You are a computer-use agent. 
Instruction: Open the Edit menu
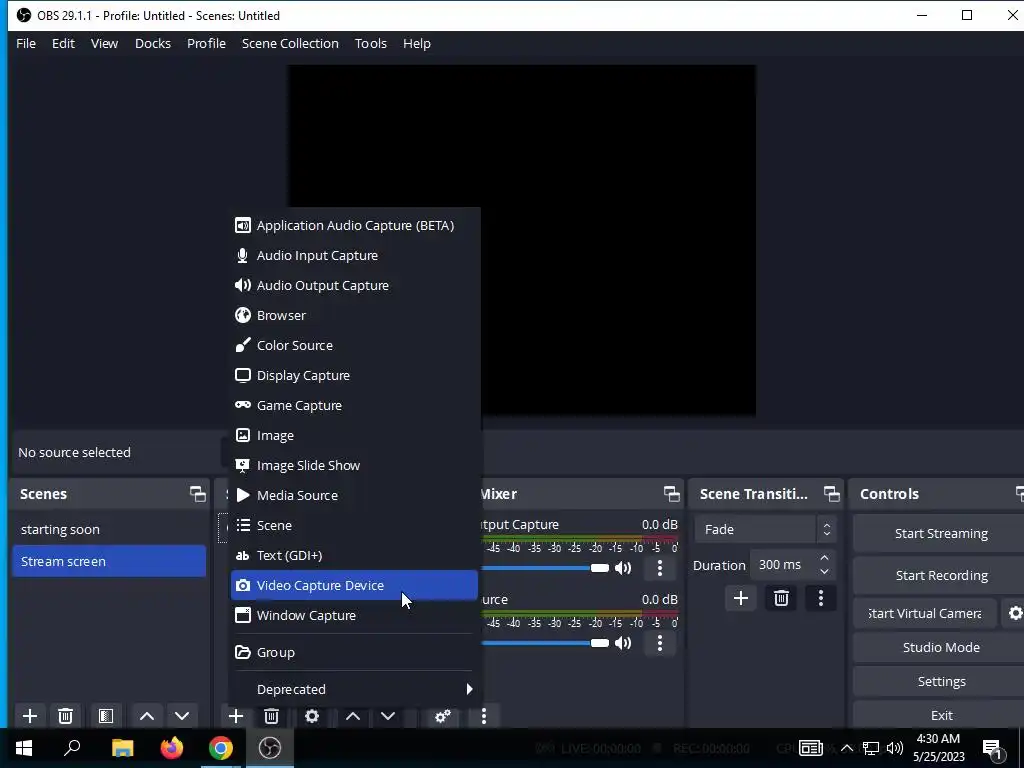63,43
